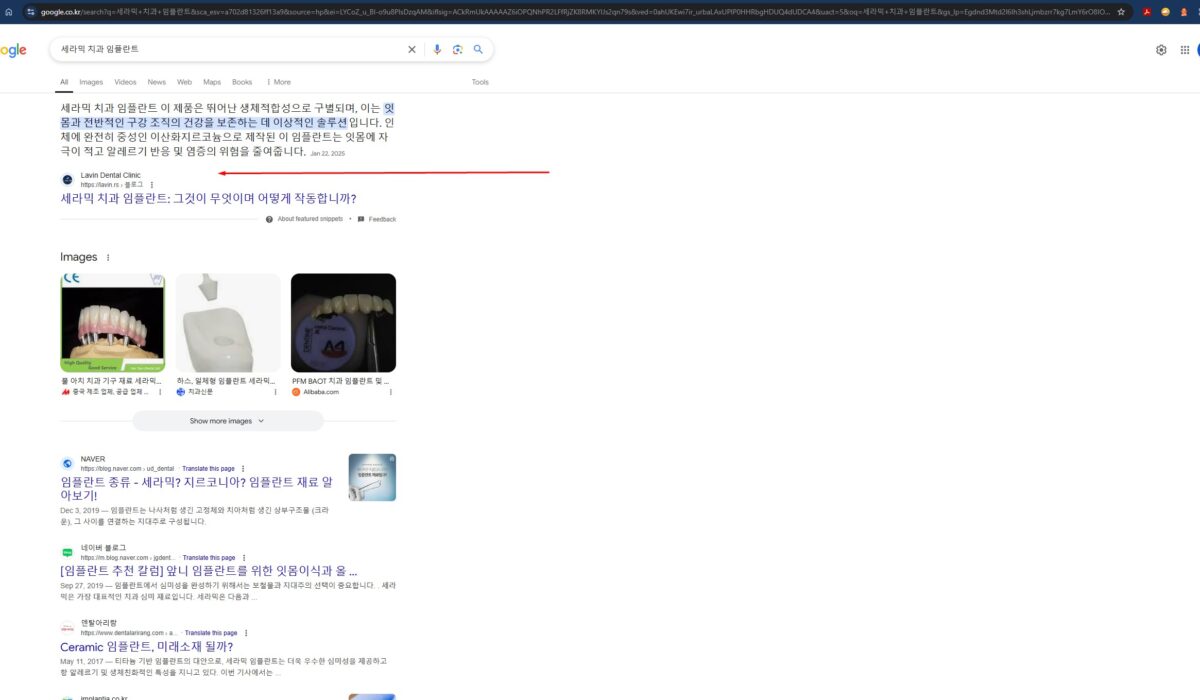
Task: Switch to the Images tab
Action: tap(91, 82)
